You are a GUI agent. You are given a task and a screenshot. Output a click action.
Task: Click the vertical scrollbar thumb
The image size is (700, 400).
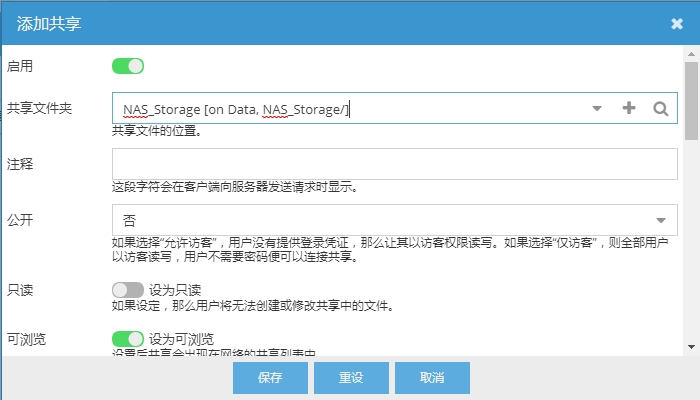692,101
